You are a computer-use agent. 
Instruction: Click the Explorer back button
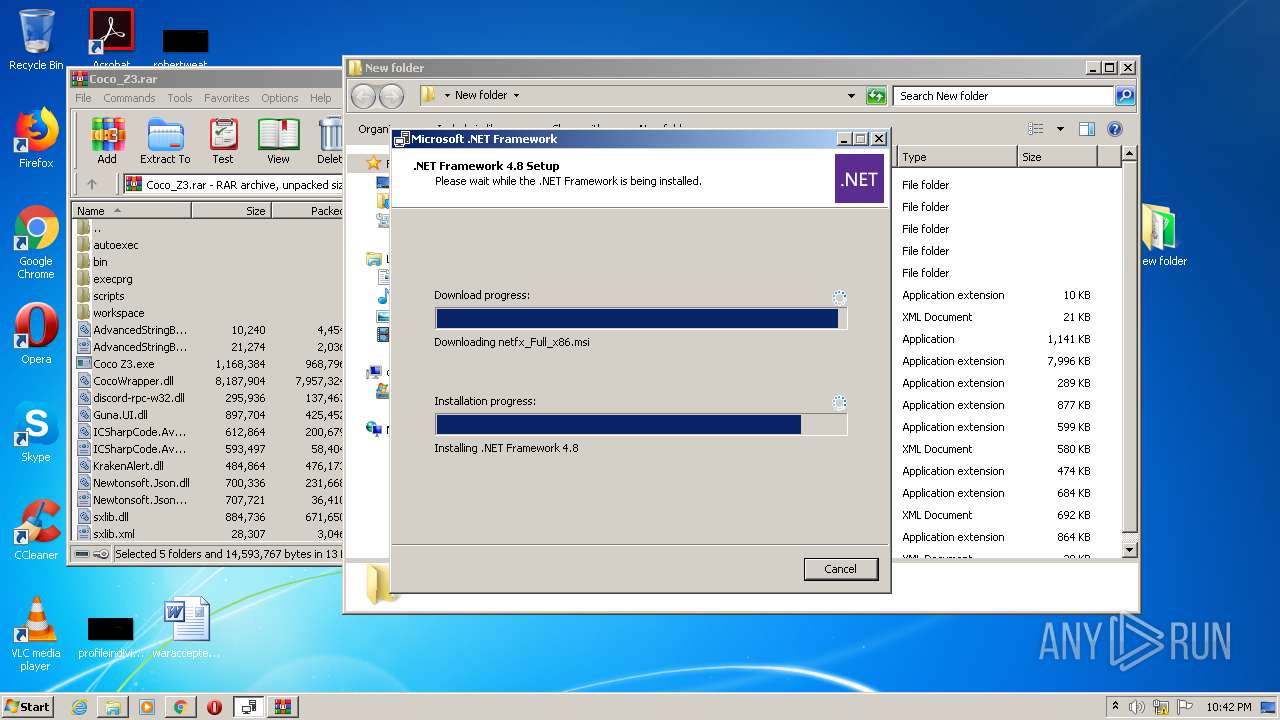point(363,96)
